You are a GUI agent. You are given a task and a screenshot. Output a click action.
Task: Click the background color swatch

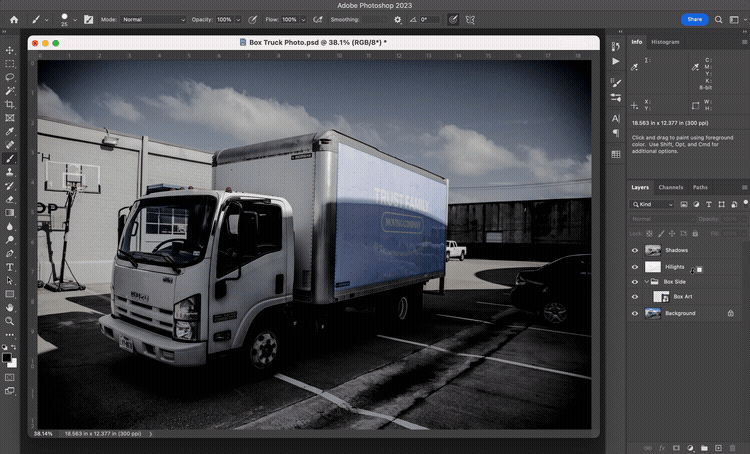pyautogui.click(x=13, y=364)
